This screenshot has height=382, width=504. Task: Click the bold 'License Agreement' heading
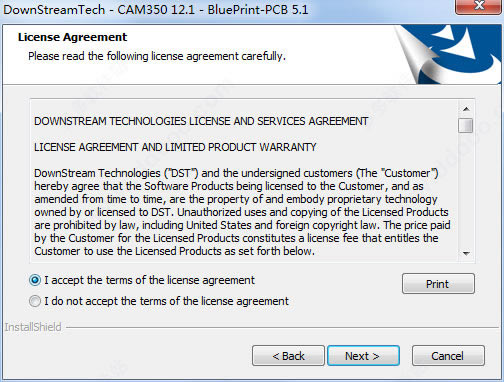72,37
